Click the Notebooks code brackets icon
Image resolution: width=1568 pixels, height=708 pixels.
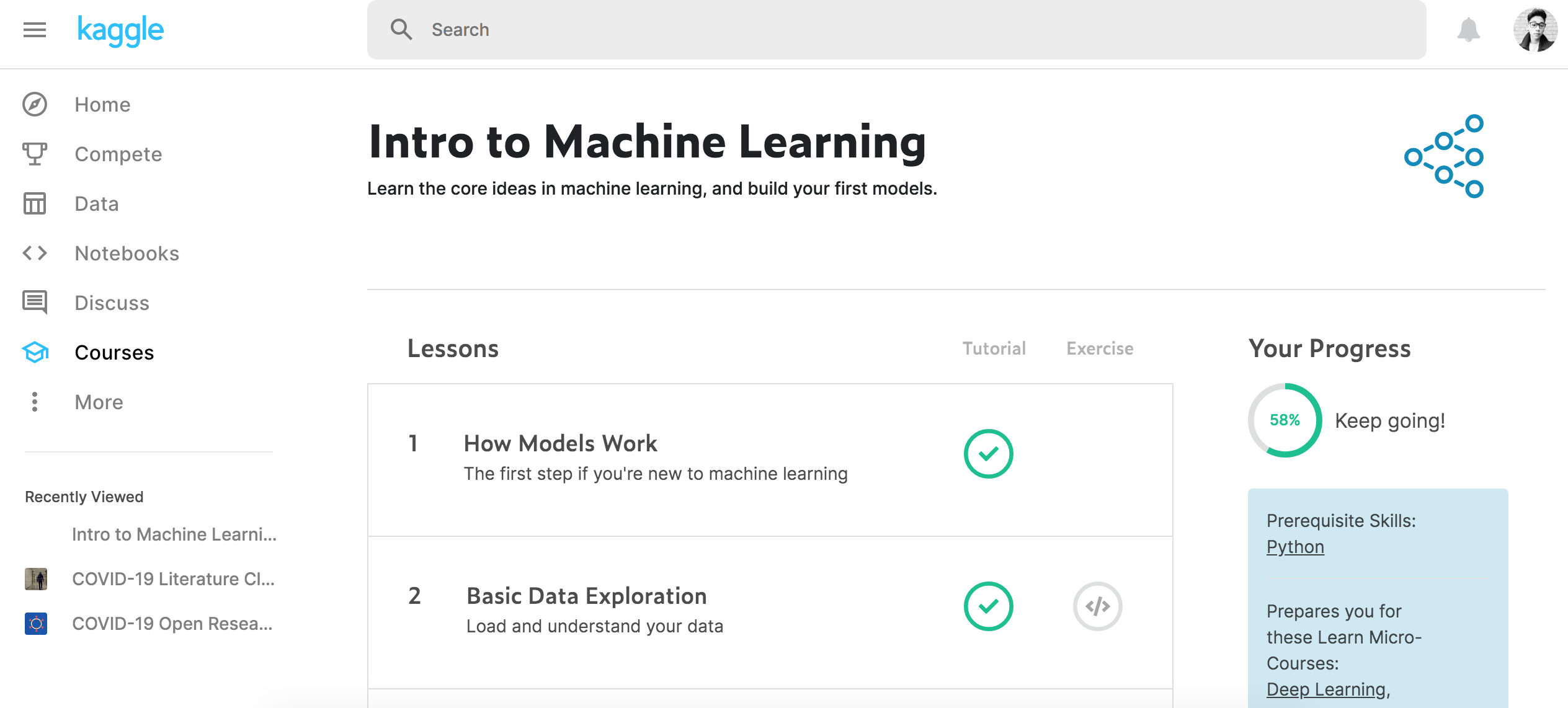tap(35, 253)
